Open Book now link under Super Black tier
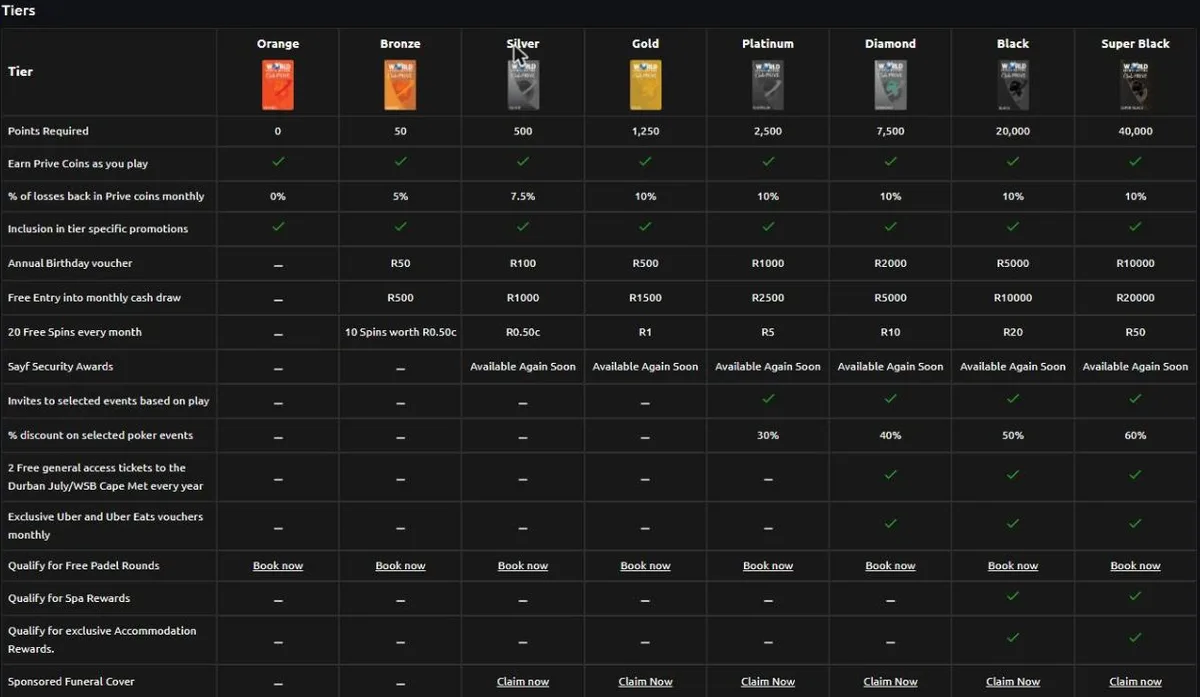Screen dimensions: 1200x697 1135,566
